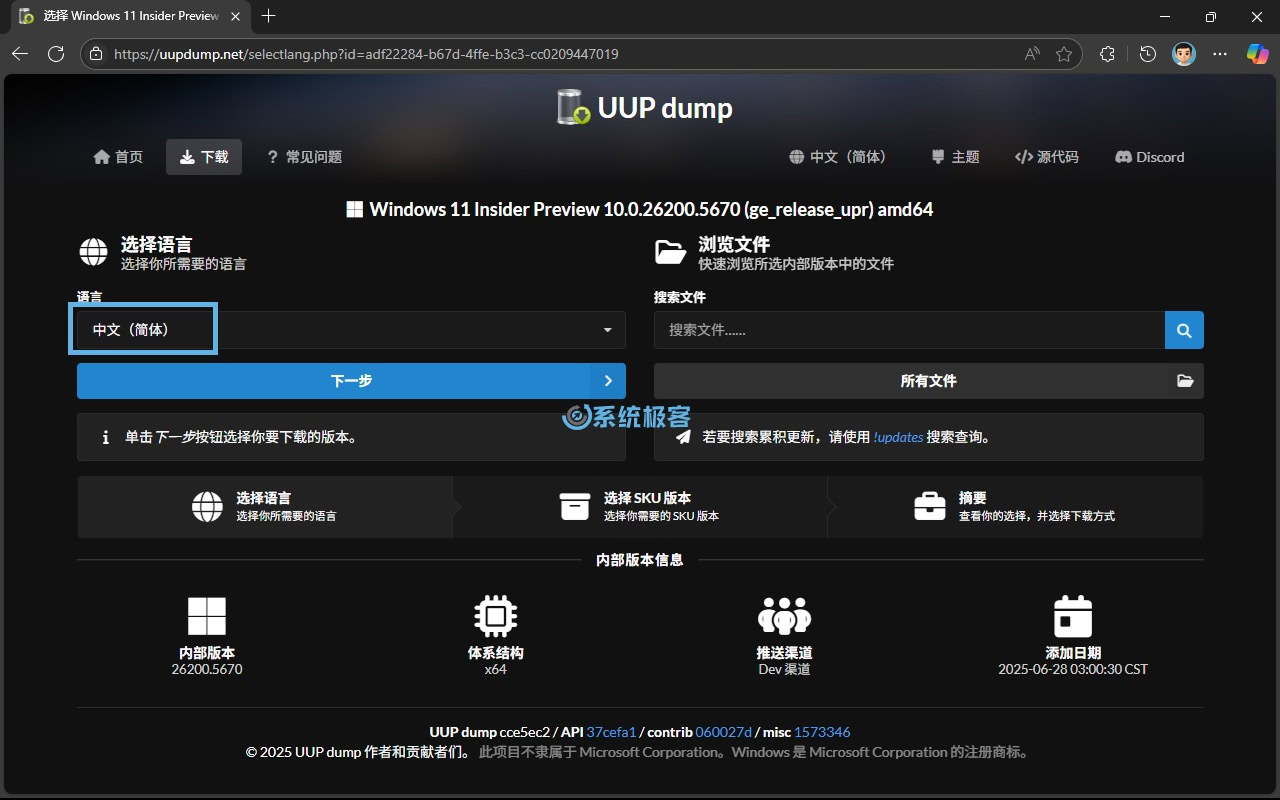Click build title Windows 11 Insider Preview 10.0.26200.5670
This screenshot has width=1280, height=800.
(x=640, y=210)
